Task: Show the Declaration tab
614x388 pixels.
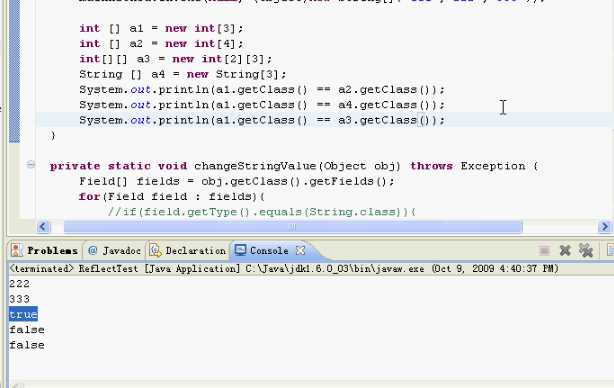Action: point(195,251)
